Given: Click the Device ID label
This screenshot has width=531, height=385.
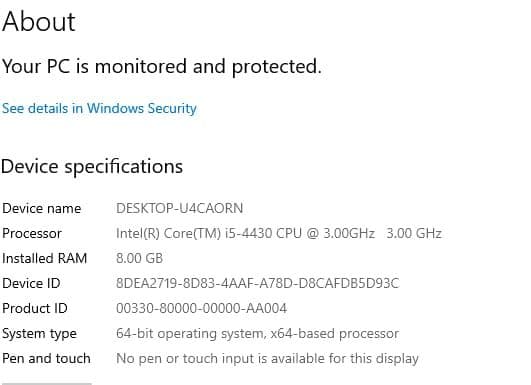Looking at the screenshot, I should click(31, 283).
